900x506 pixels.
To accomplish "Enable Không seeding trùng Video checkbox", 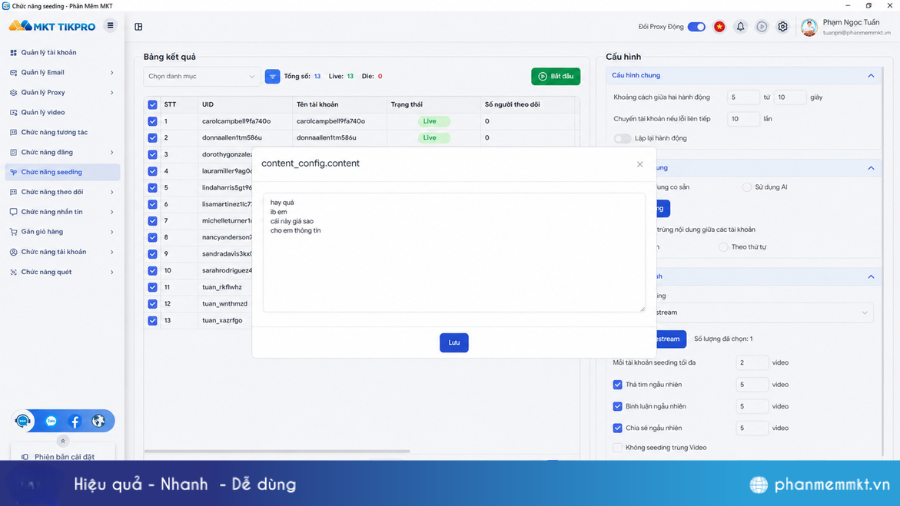I will coord(618,447).
